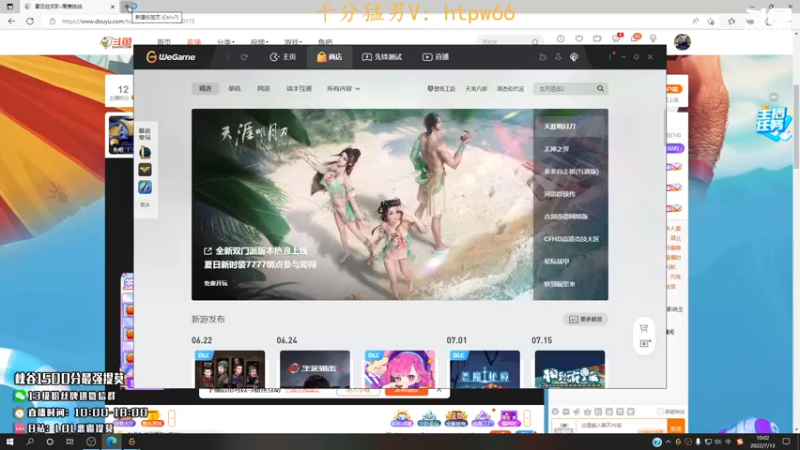Select CFHD高清竞技大区 in banner list
Screen dimensions: 800x450
[x=571, y=239]
